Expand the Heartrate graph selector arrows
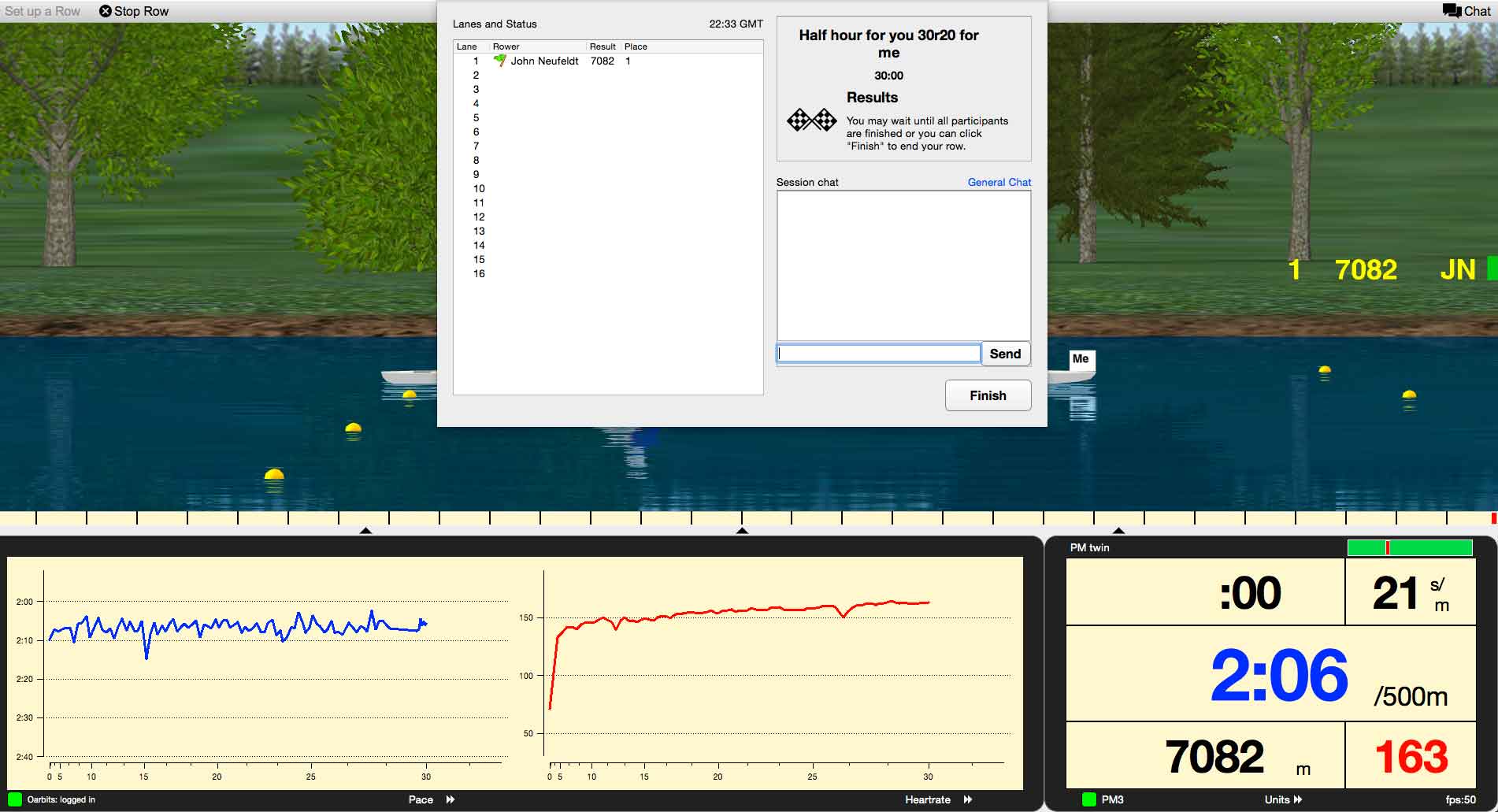The width and height of the screenshot is (1498, 812). pyautogui.click(x=968, y=799)
